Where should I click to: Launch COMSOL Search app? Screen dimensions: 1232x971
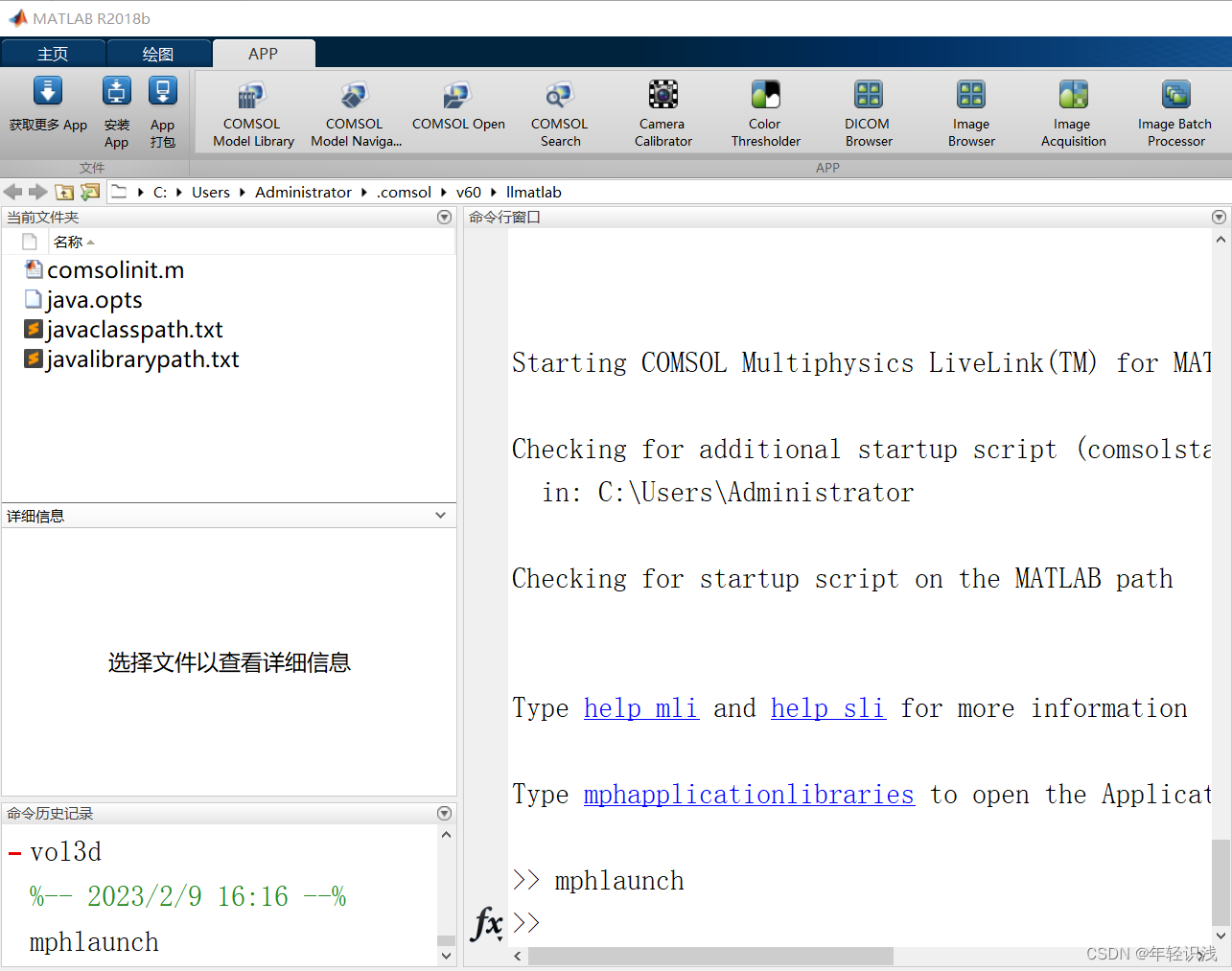(560, 114)
